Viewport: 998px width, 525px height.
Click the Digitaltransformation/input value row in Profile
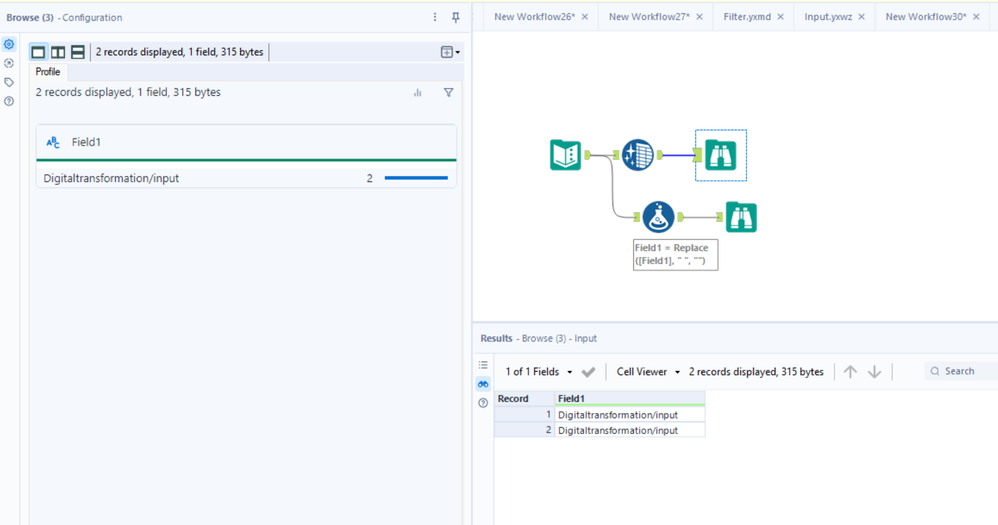pyautogui.click(x=246, y=178)
